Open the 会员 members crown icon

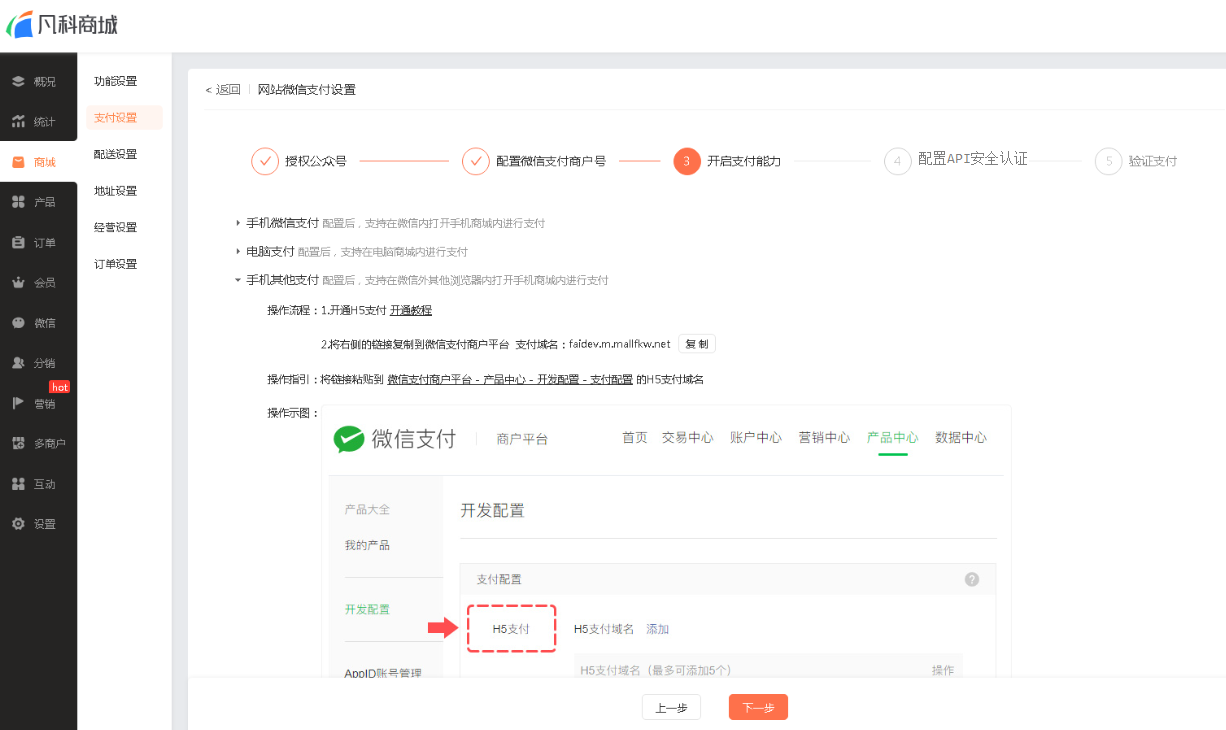pos(18,282)
